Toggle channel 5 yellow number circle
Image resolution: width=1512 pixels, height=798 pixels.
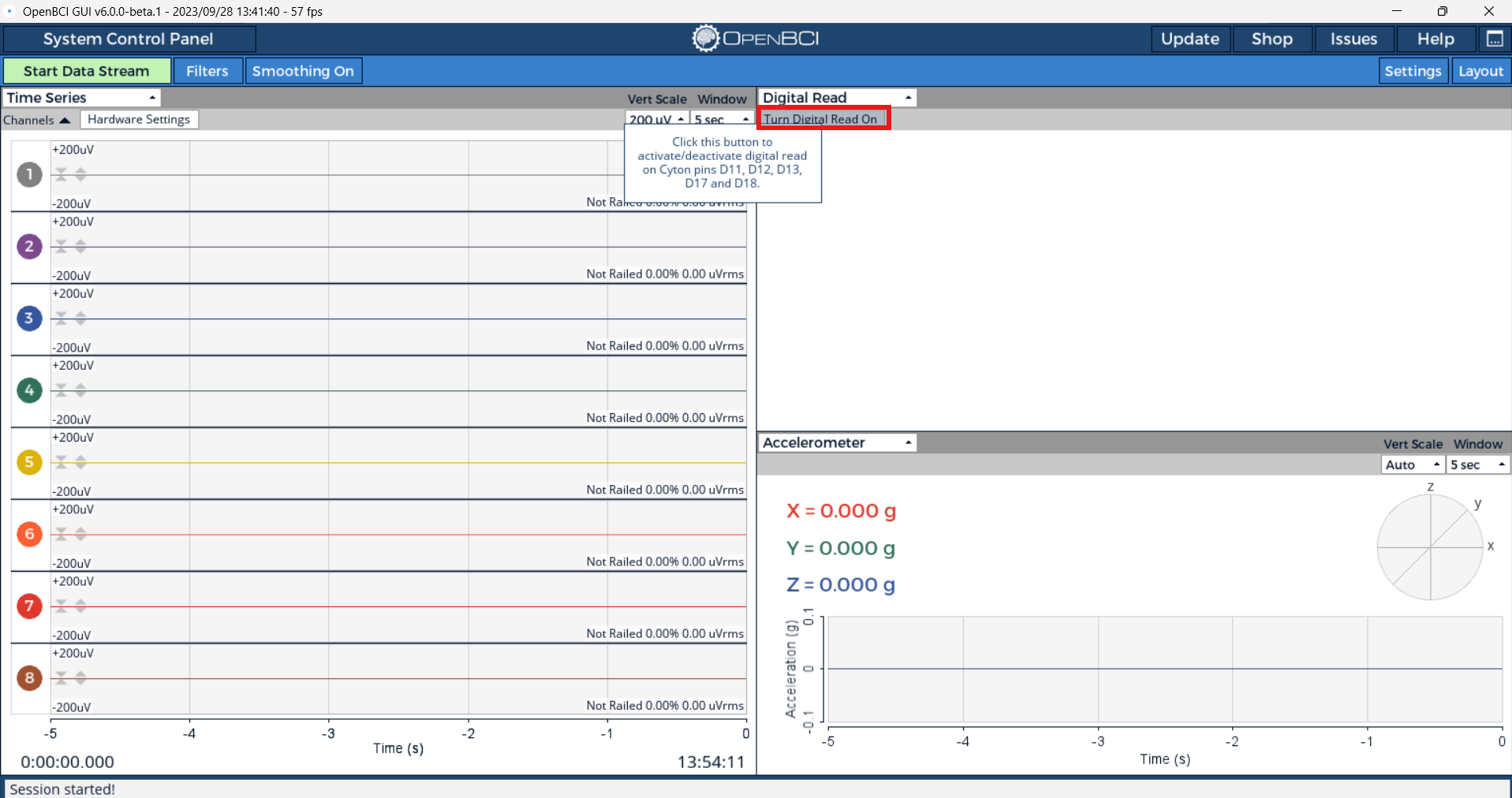(x=29, y=461)
